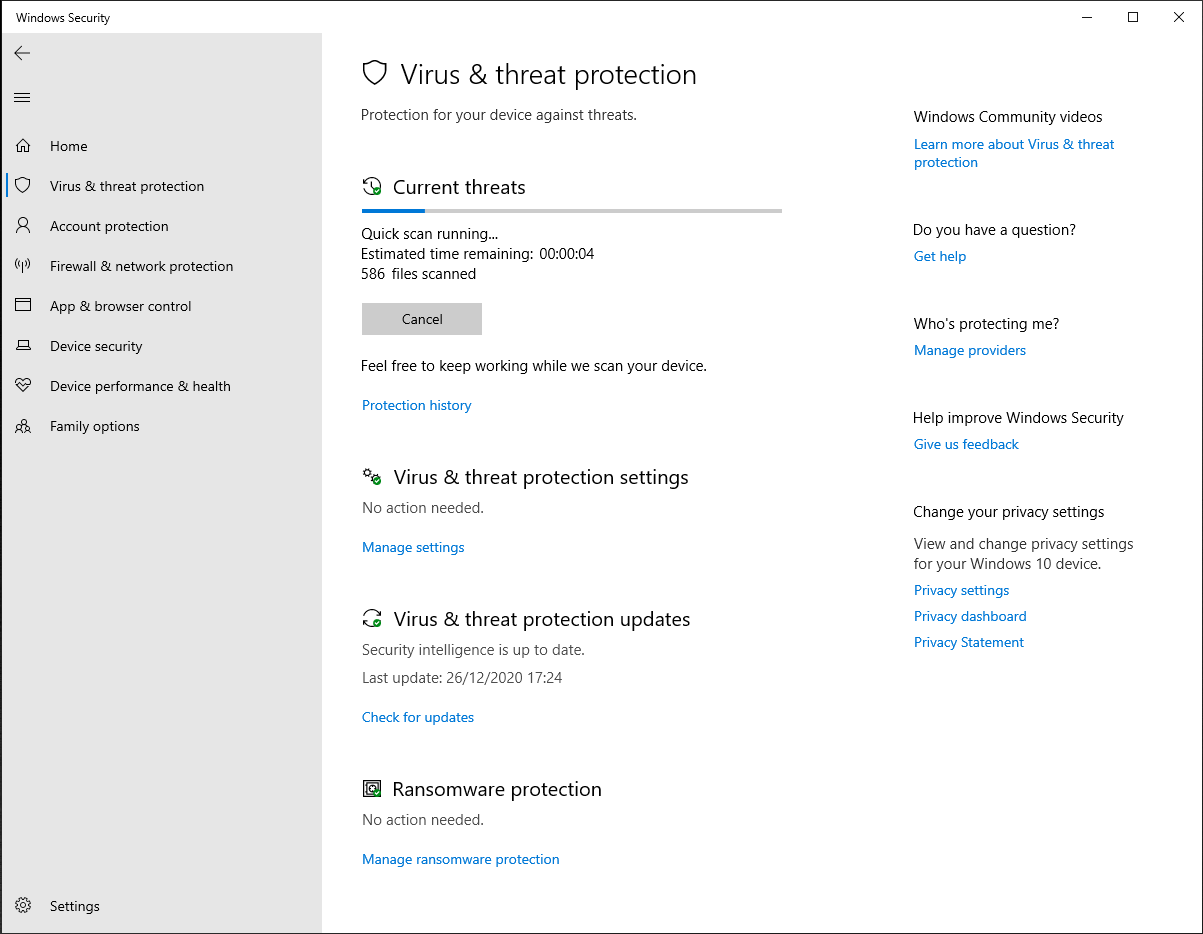Open Manage settings for virus protection

coord(413,547)
